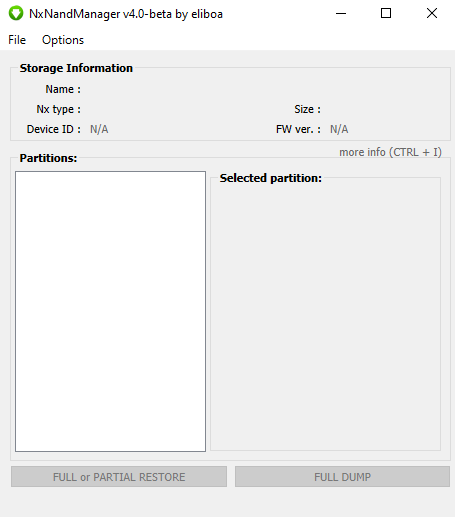Image resolution: width=455 pixels, height=517 pixels.
Task: Click the Size field label
Action: click(x=307, y=109)
